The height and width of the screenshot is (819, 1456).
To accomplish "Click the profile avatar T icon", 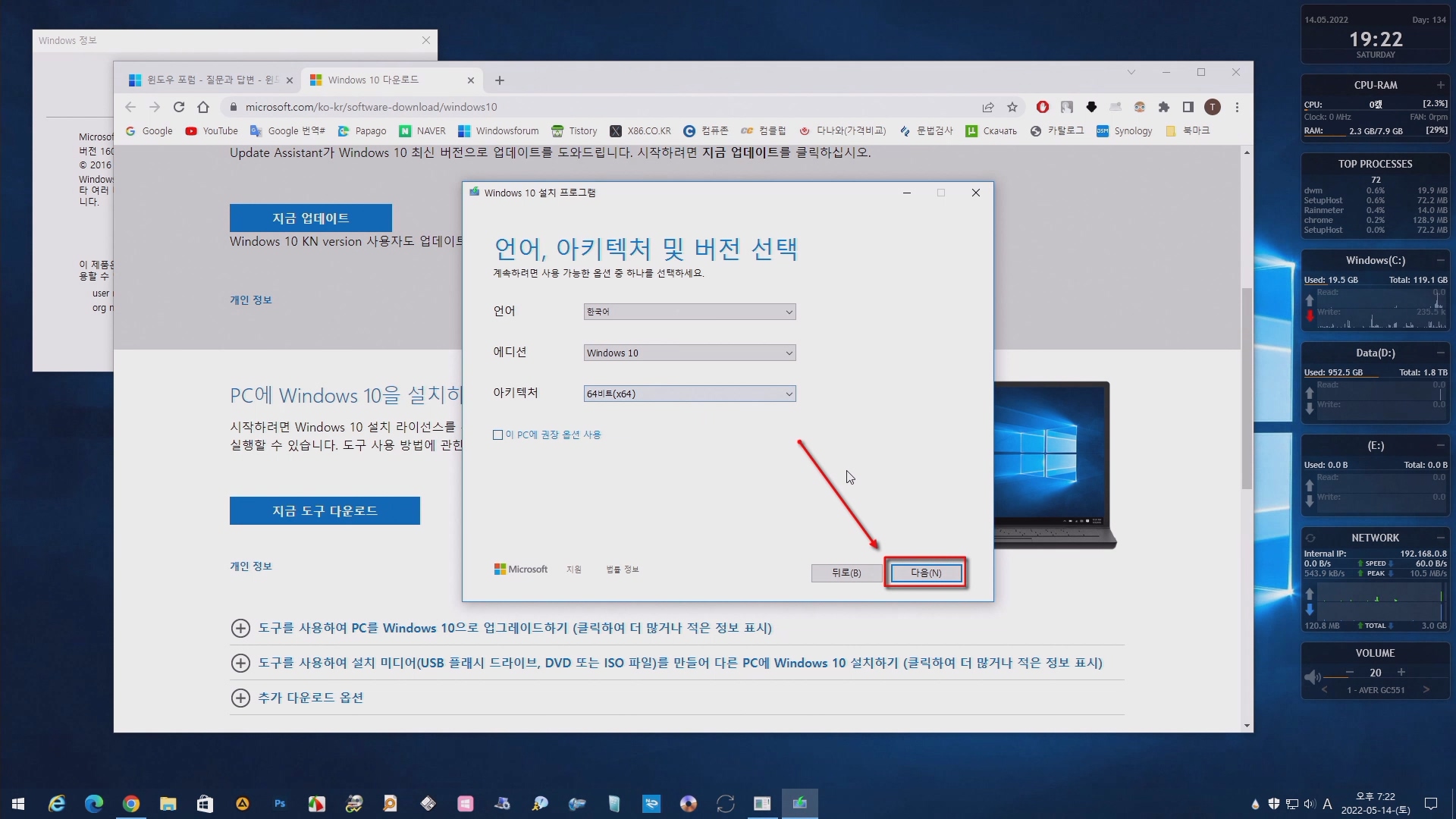I will (1213, 107).
